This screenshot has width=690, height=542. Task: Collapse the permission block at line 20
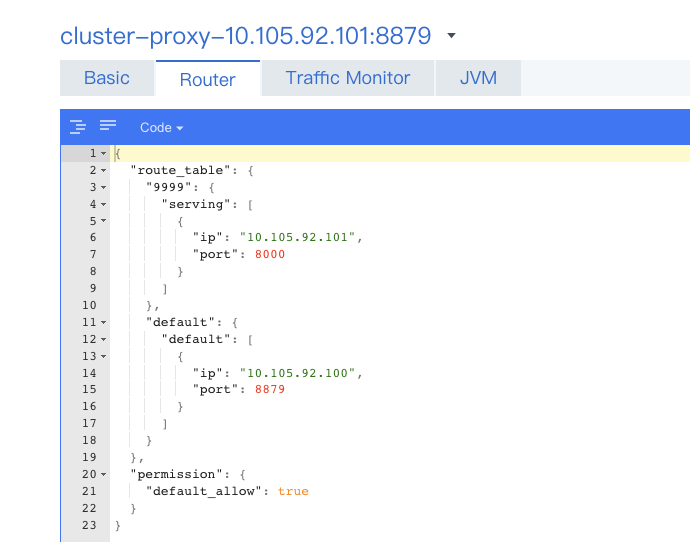click(103, 474)
